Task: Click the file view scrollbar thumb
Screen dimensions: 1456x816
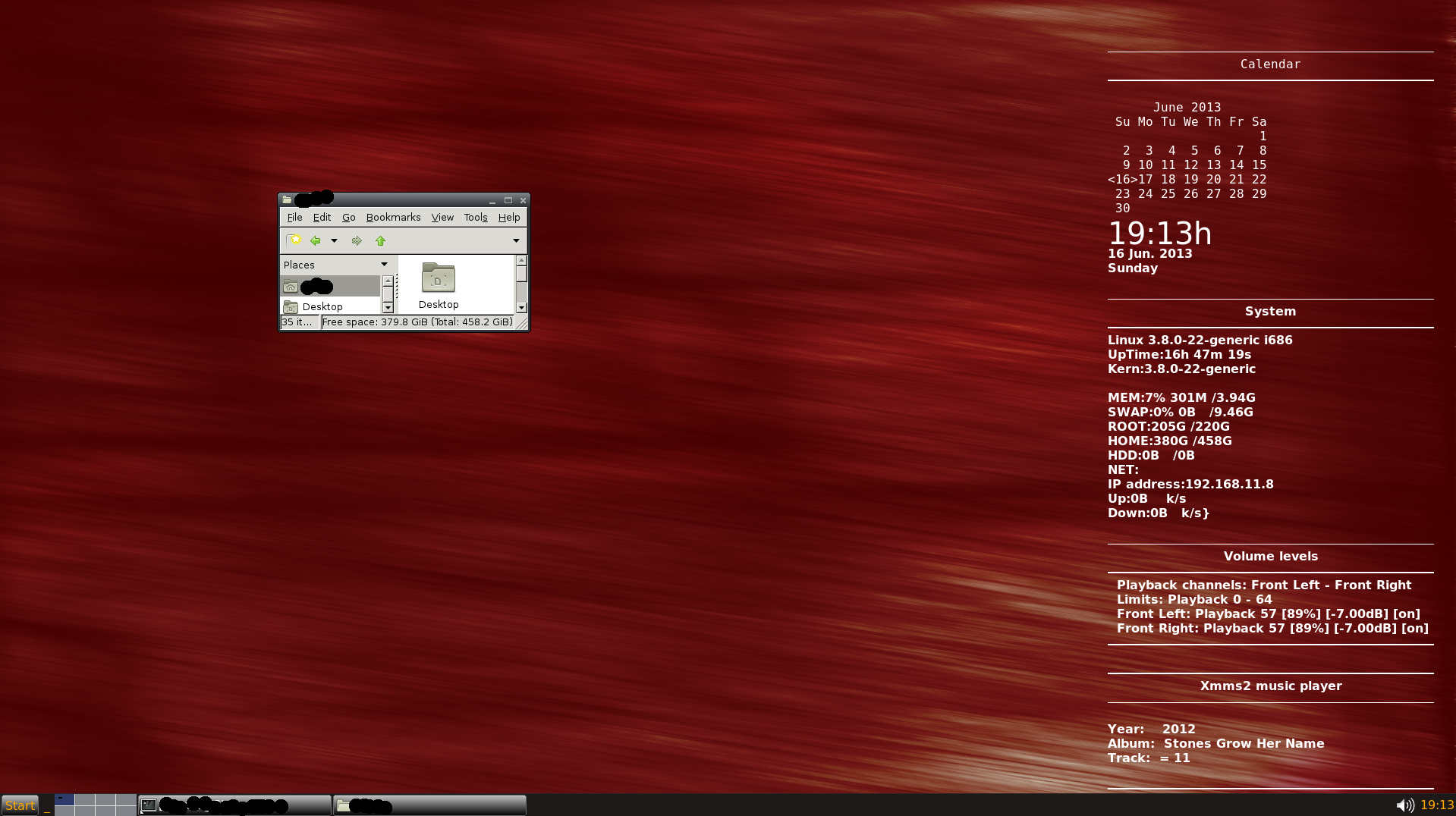Action: click(521, 274)
